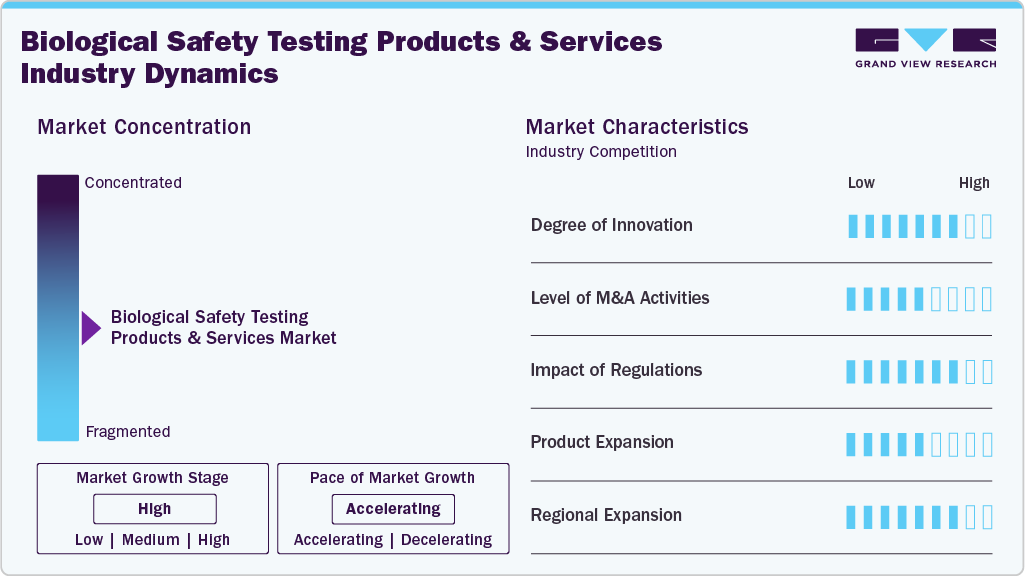
Task: Click the Level of M&A Activities rating bars
Action: 919,299
